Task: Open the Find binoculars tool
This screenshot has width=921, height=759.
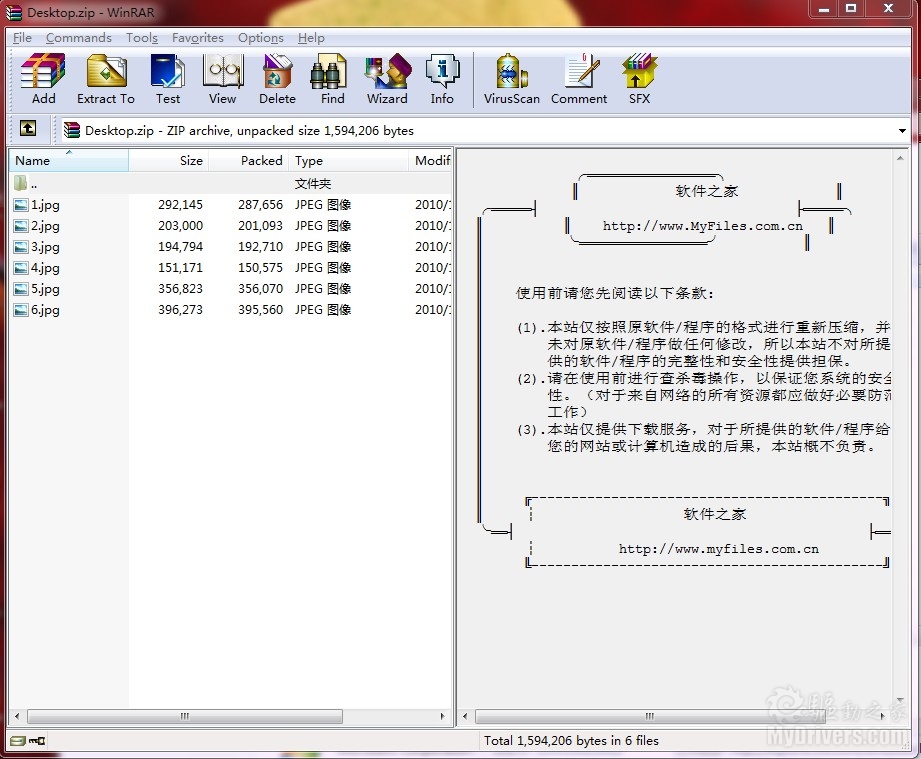Action: pyautogui.click(x=332, y=79)
